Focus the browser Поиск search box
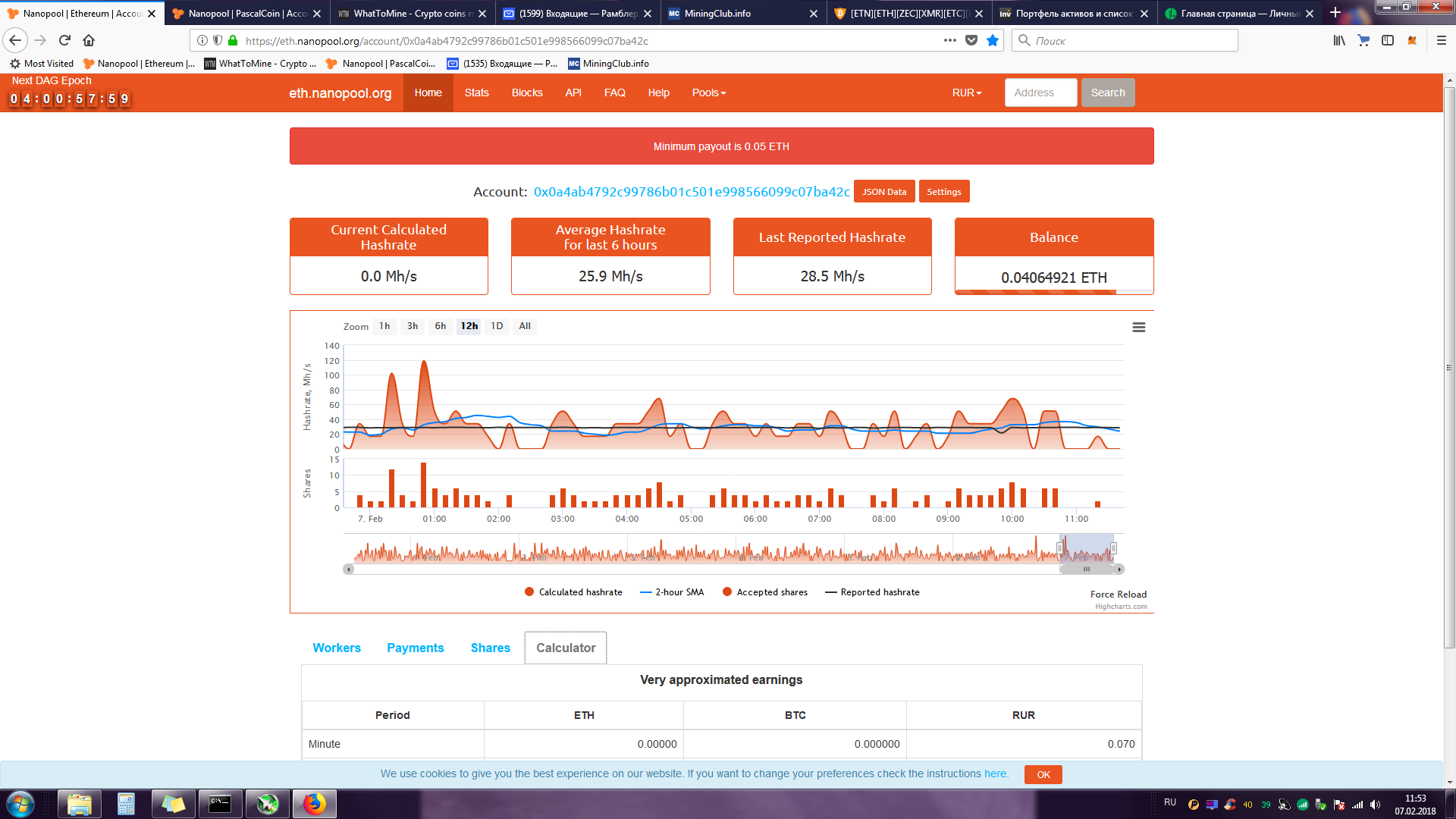This screenshot has height=819, width=1456. (x=1125, y=40)
